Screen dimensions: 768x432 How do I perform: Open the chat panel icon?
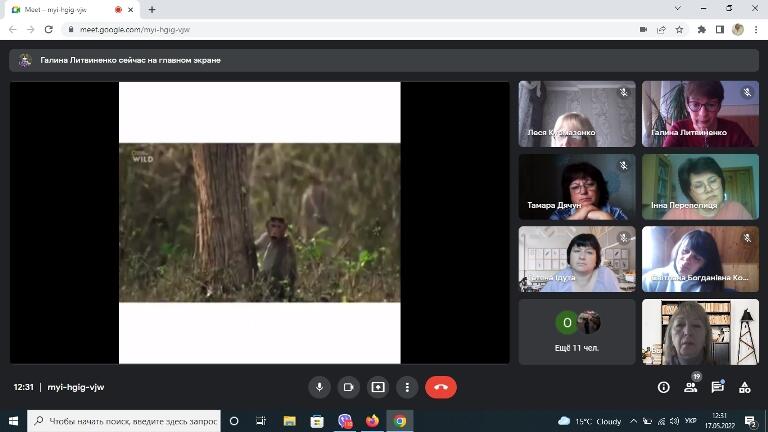click(x=718, y=387)
